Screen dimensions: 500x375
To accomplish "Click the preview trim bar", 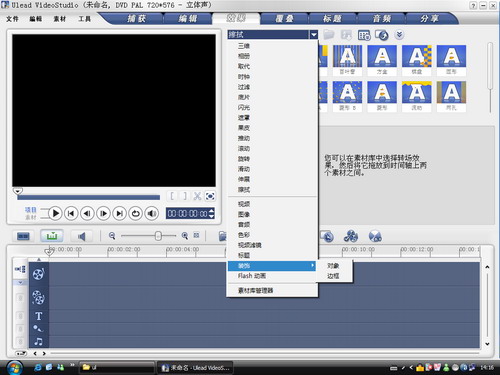I will tap(89, 197).
